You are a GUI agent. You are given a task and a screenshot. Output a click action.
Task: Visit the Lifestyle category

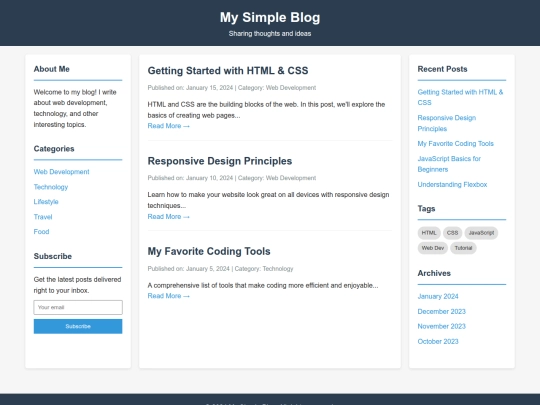point(46,202)
